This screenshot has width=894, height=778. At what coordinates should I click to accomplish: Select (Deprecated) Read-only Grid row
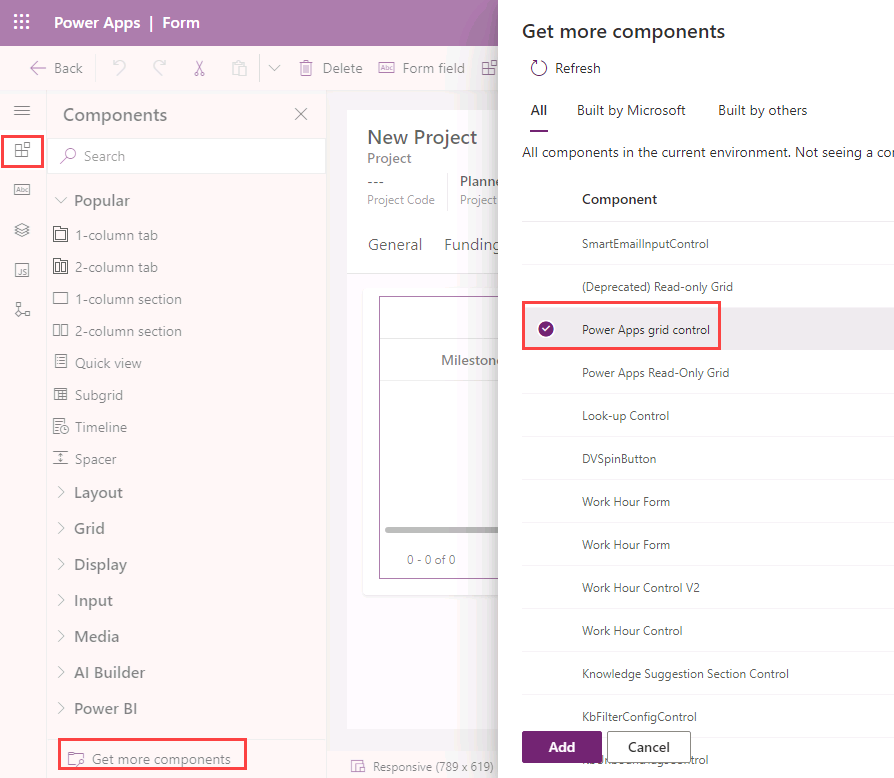click(x=708, y=286)
